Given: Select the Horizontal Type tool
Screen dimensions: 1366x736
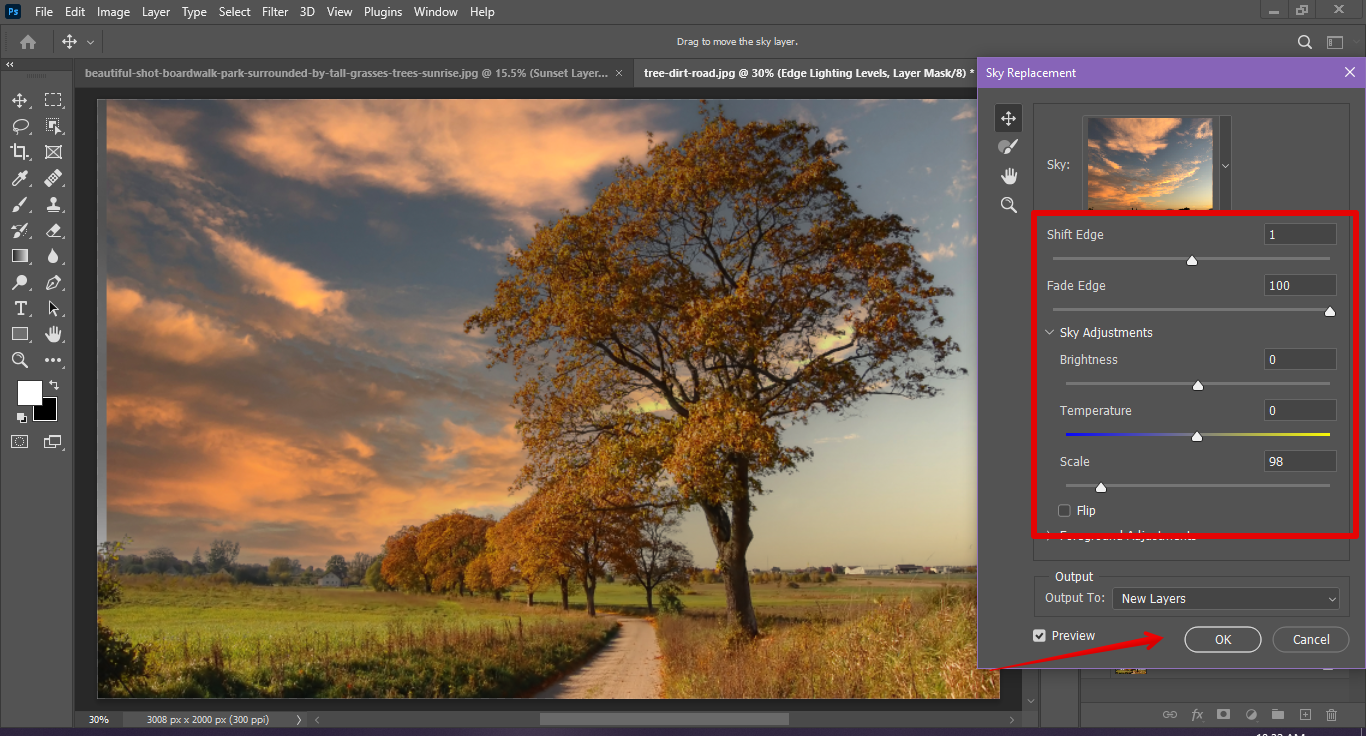Looking at the screenshot, I should [x=20, y=308].
